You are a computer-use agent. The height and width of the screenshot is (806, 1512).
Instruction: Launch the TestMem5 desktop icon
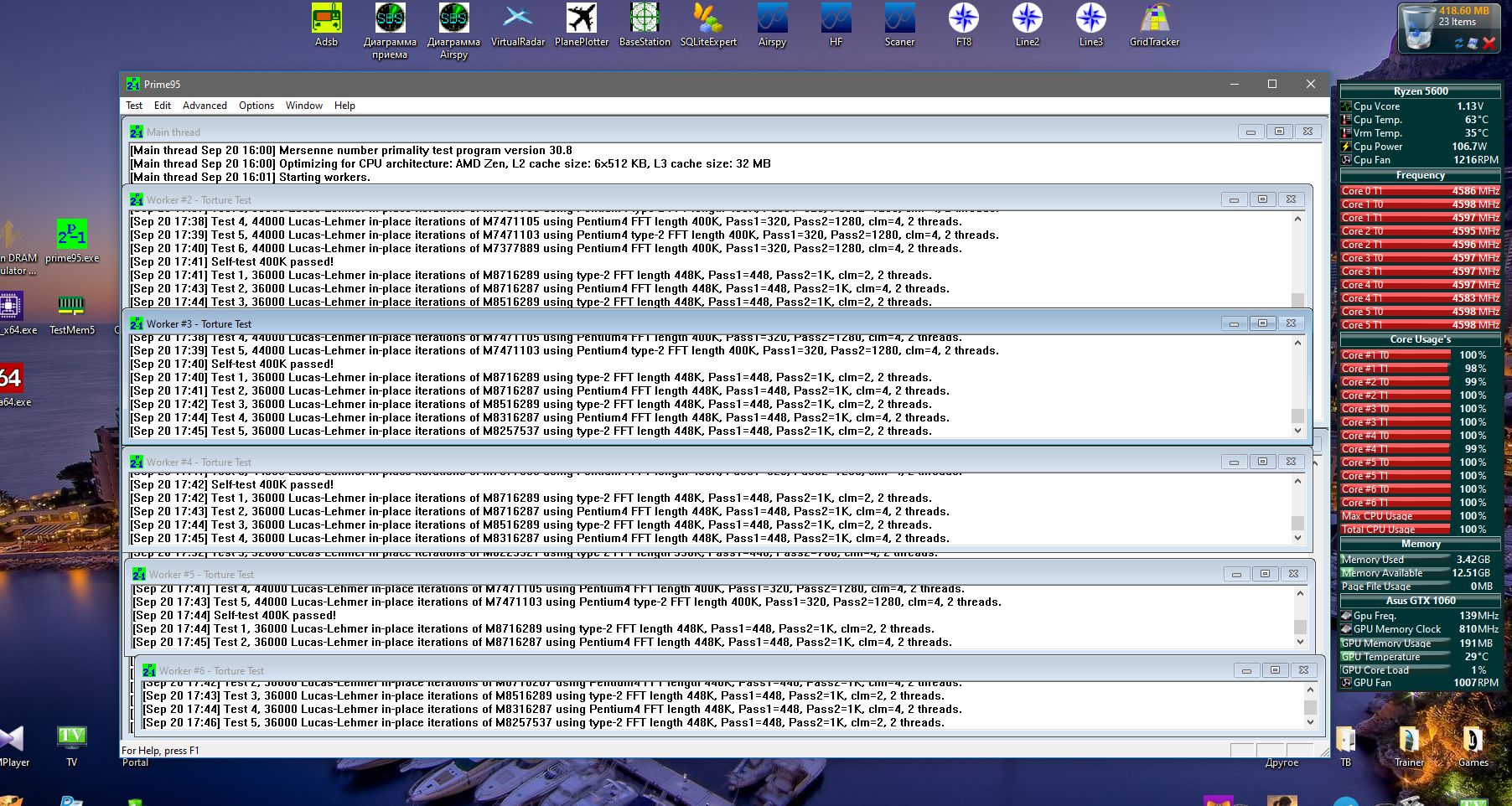point(71,307)
